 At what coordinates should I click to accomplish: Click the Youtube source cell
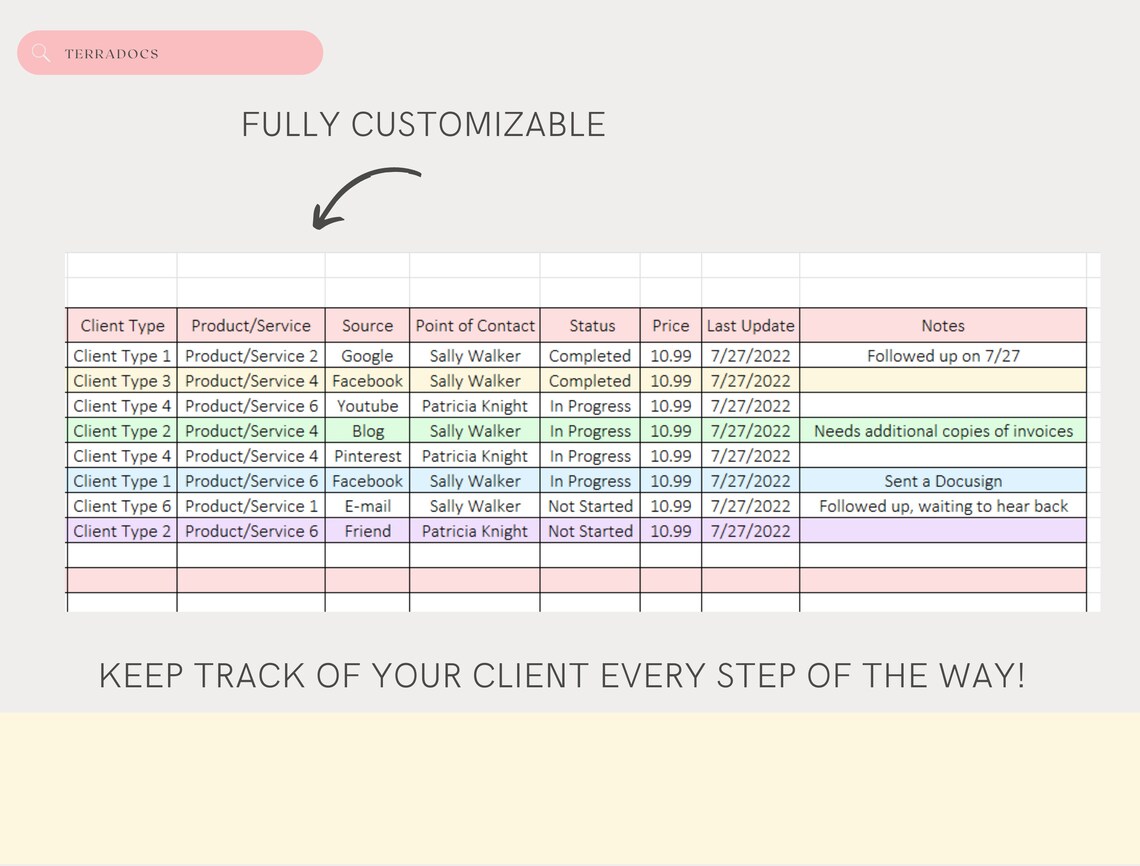367,405
